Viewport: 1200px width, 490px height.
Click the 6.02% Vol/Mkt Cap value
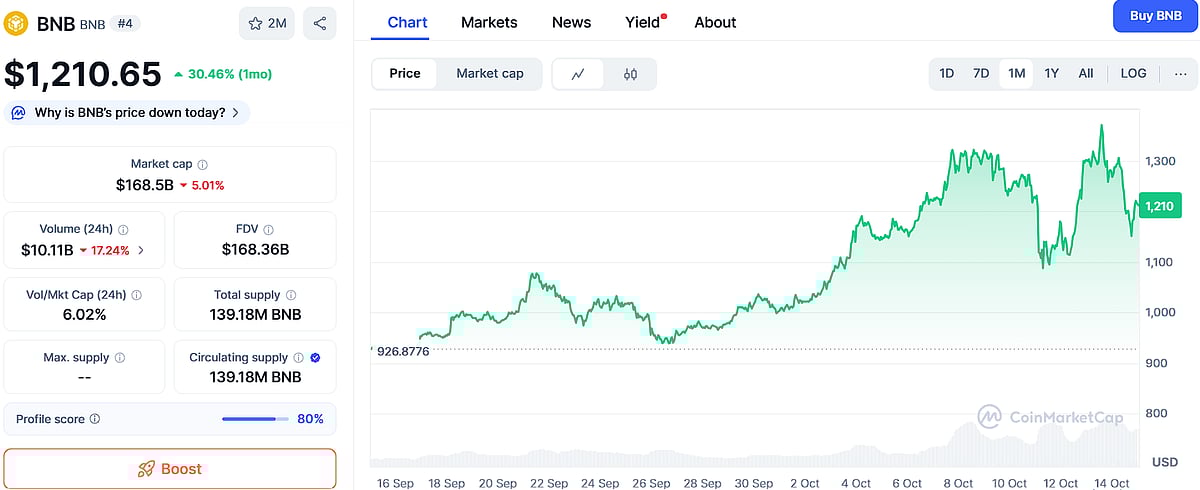pos(83,315)
